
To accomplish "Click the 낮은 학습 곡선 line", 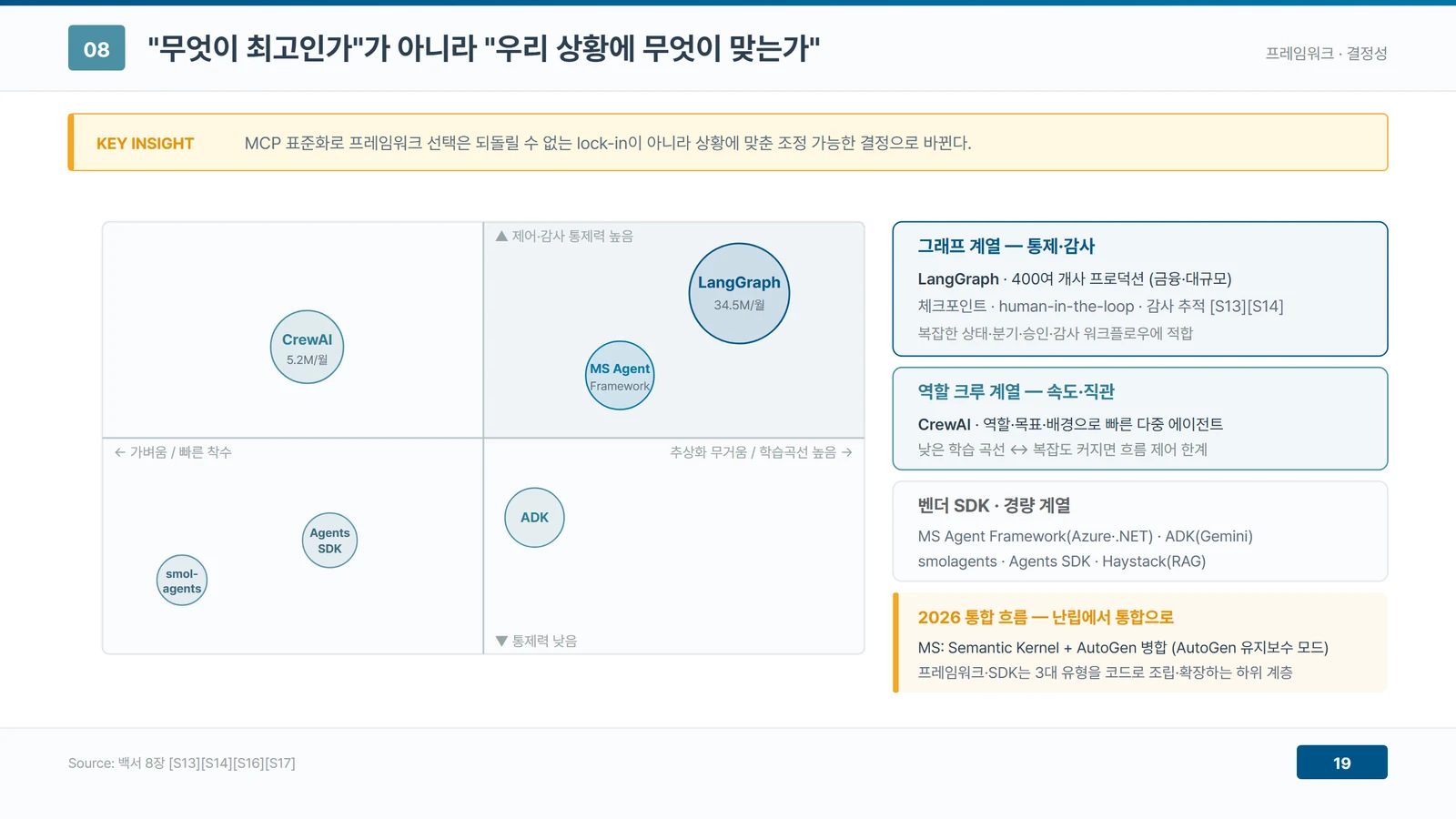I will [1062, 450].
